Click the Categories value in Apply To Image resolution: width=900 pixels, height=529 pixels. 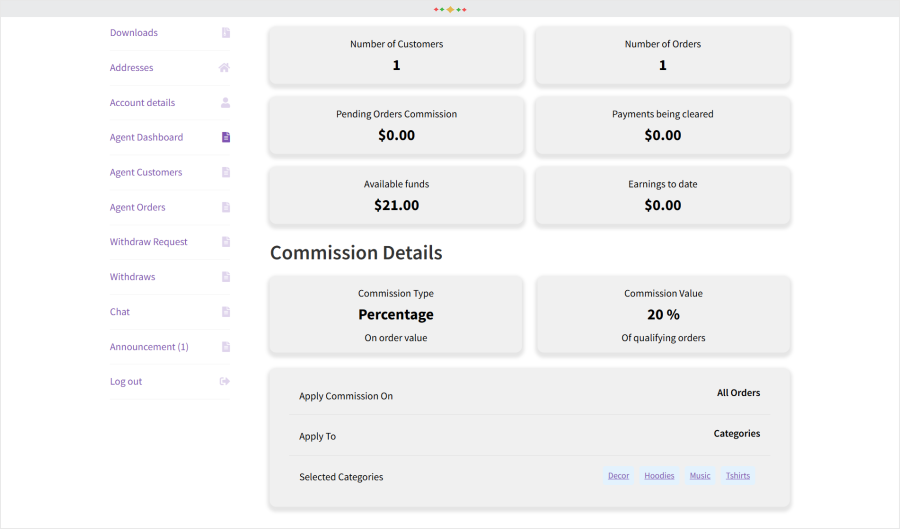tap(737, 434)
